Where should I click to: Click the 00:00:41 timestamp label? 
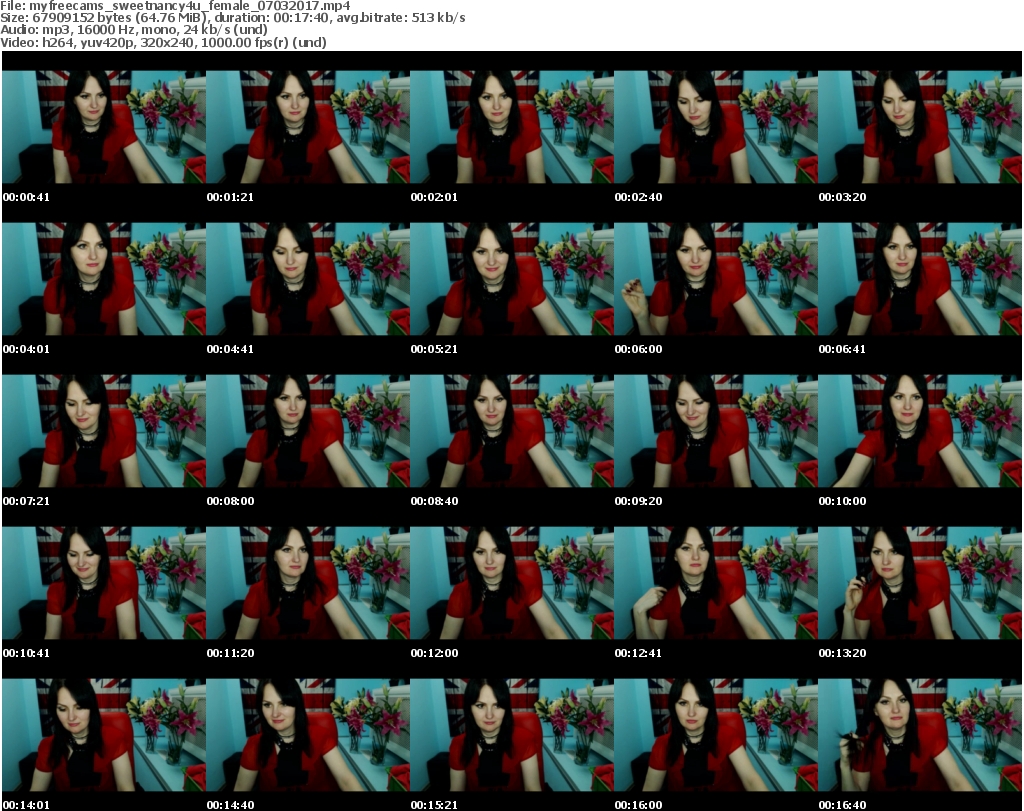[x=26, y=197]
